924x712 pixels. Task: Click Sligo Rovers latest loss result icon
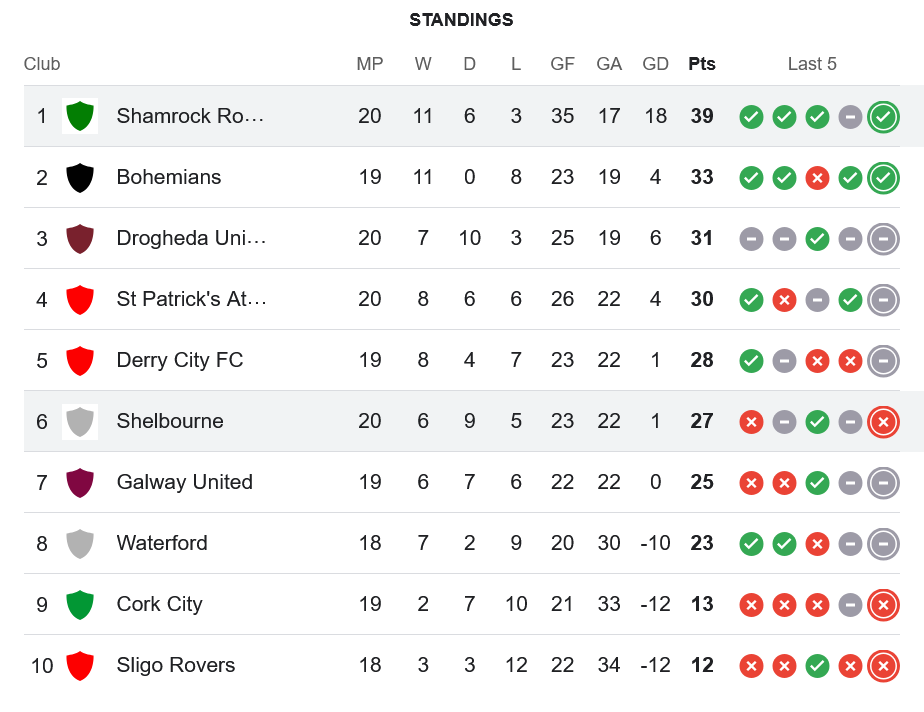[883, 665]
